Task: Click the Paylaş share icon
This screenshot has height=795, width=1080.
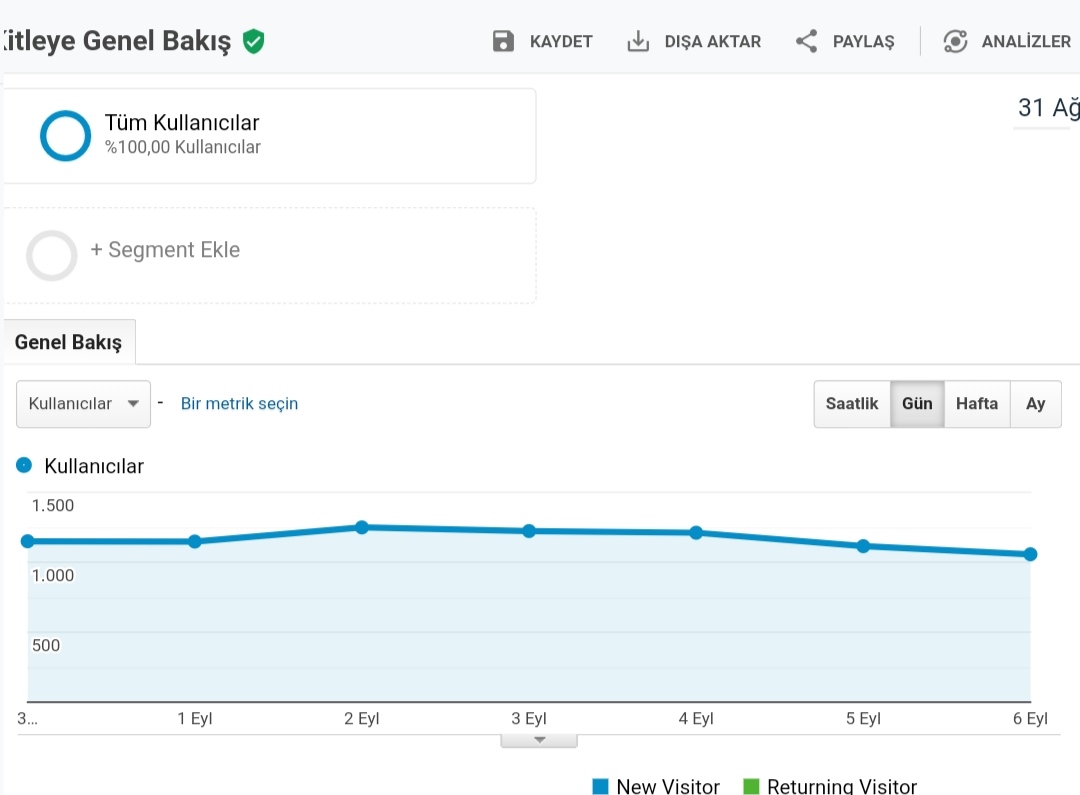Action: [807, 41]
